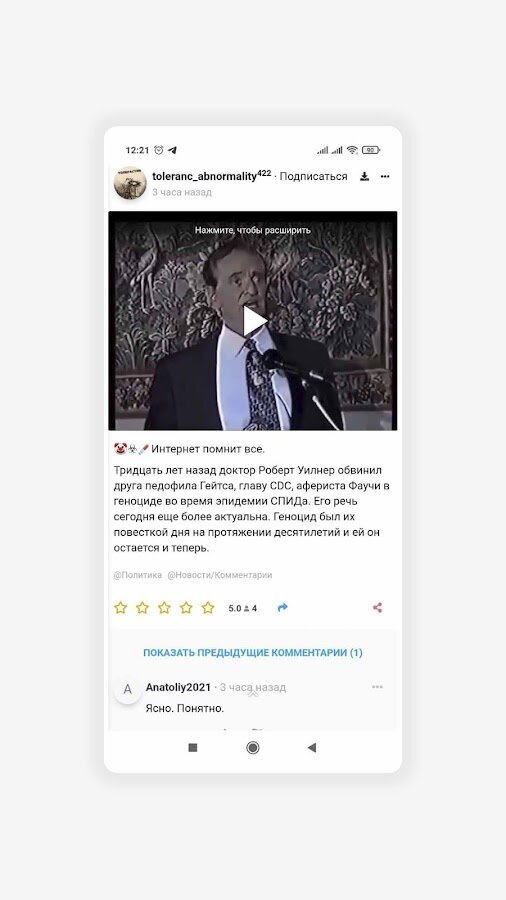
Task: Tap the download icon next to Подписаться
Action: pos(364,177)
